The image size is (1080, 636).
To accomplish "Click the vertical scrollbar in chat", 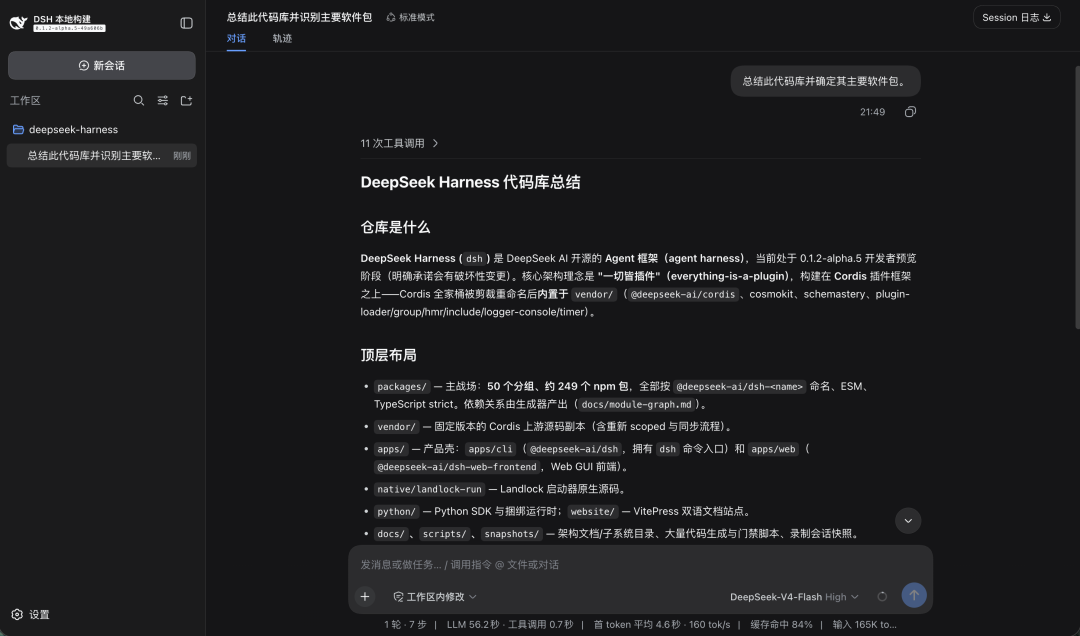I will (x=1077, y=198).
